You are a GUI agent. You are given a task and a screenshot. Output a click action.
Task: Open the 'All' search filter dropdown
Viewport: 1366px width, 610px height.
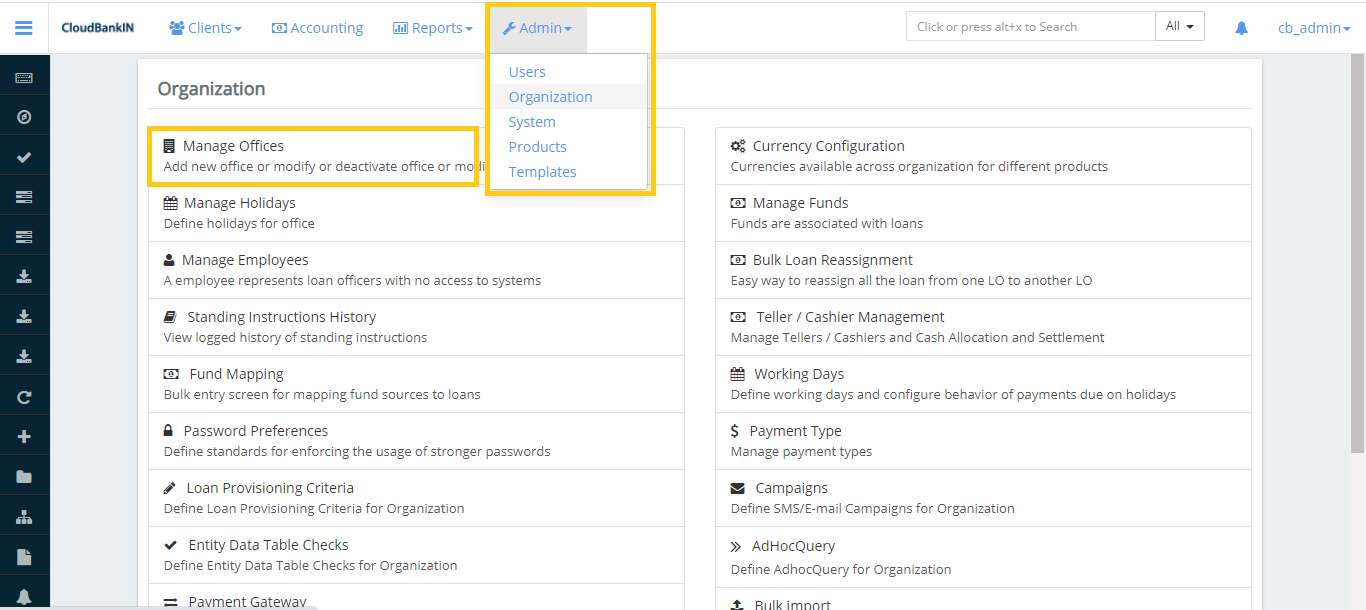1179,26
